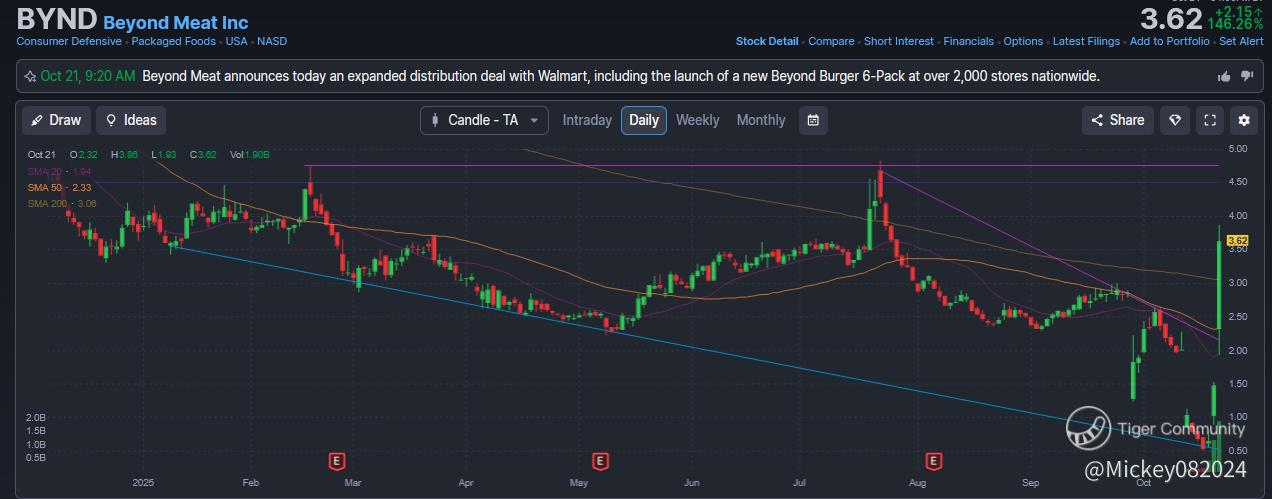Click the BYND ticker symbol

pyautogui.click(x=57, y=19)
